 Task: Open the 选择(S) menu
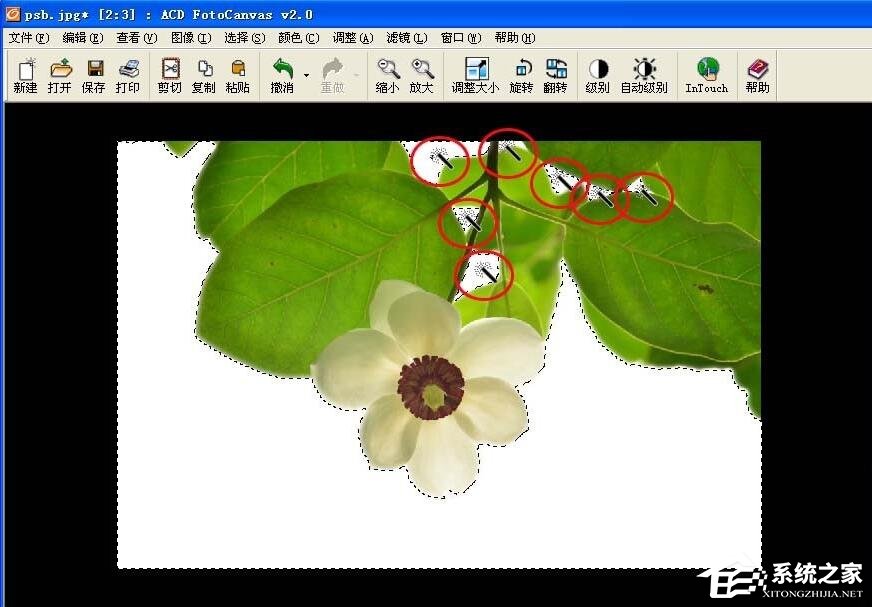pyautogui.click(x=245, y=38)
